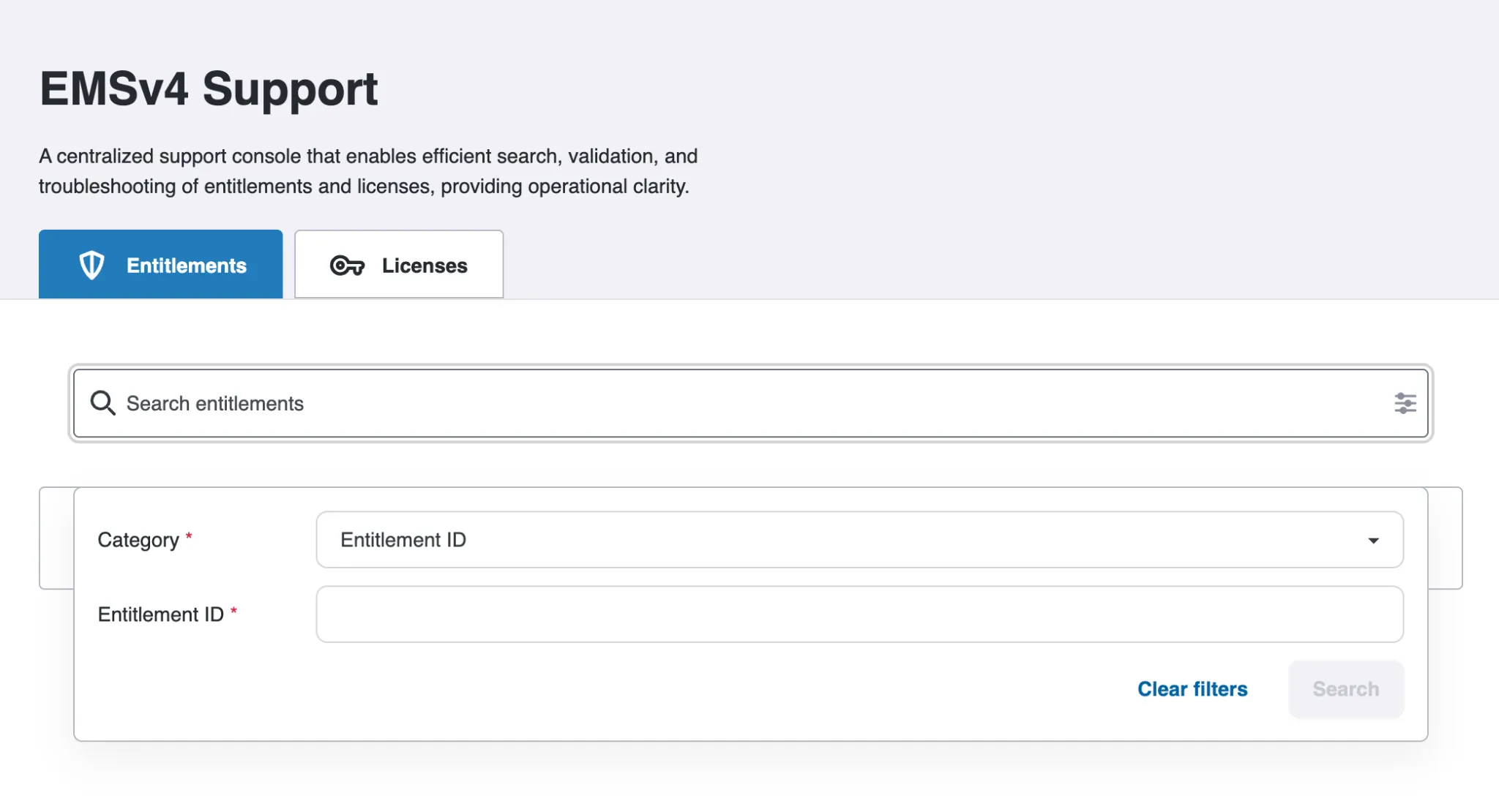
Task: Click the centralized support console description text
Action: (368, 171)
